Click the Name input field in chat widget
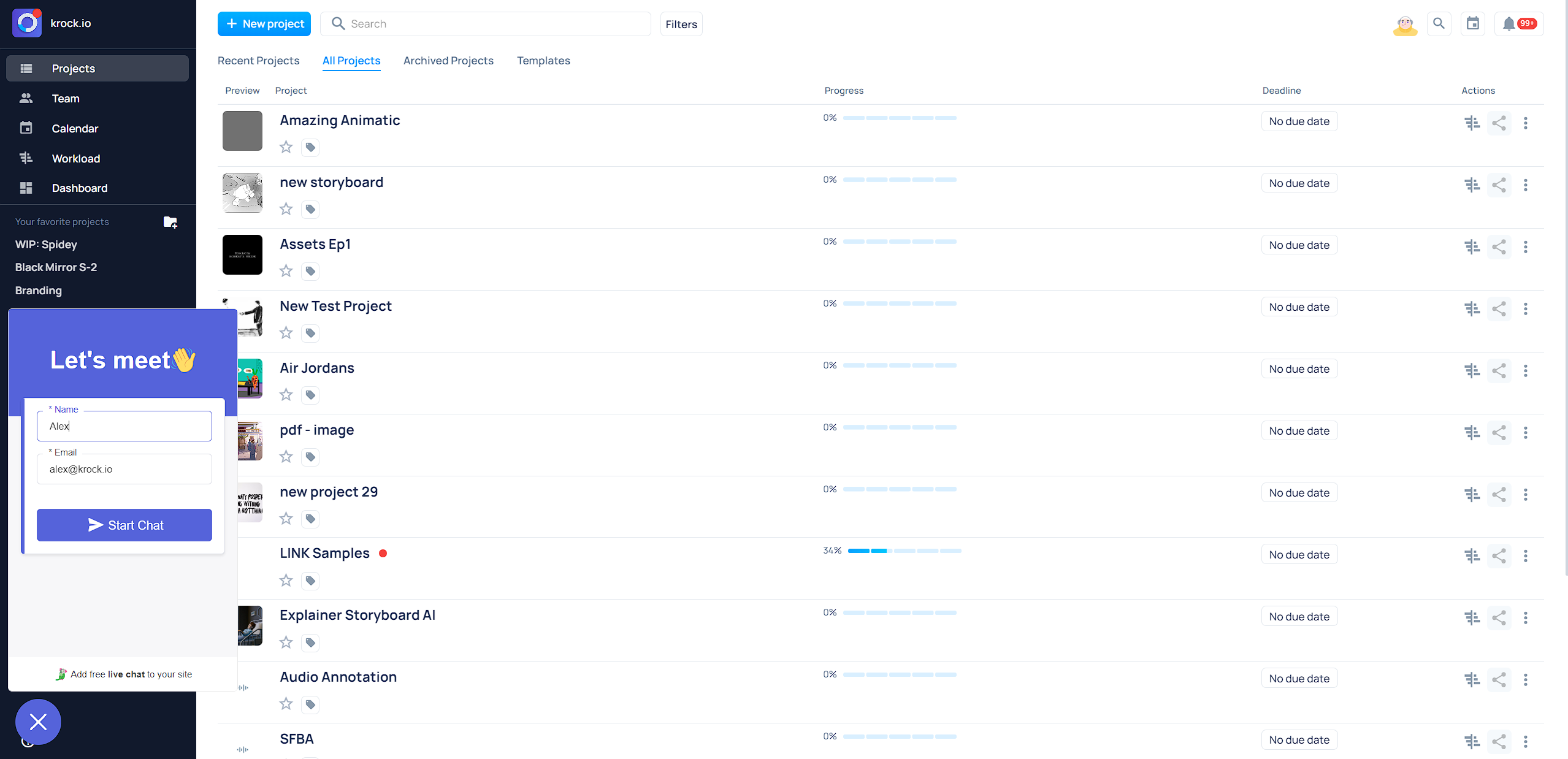 click(125, 426)
